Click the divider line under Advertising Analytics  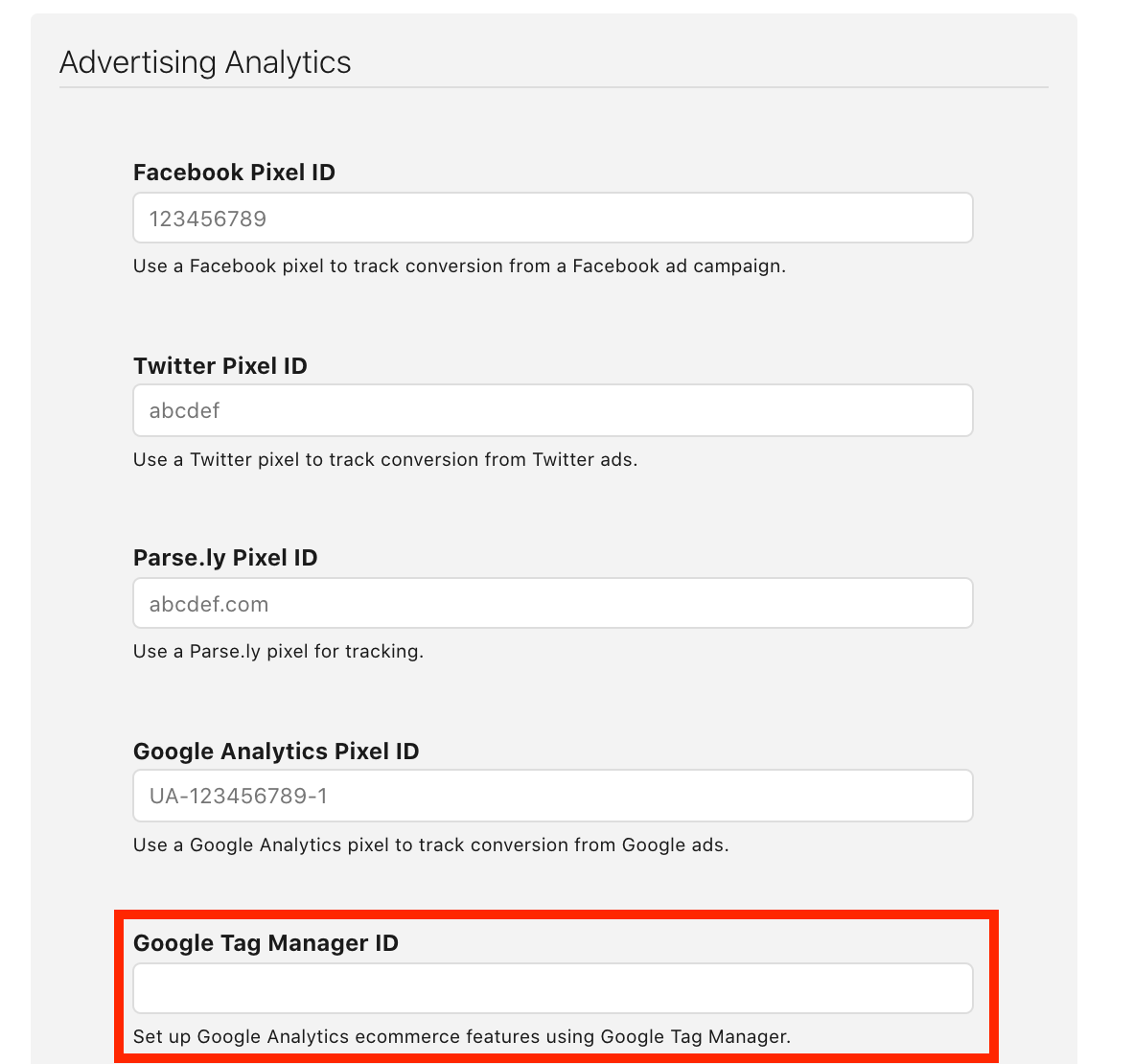(553, 87)
